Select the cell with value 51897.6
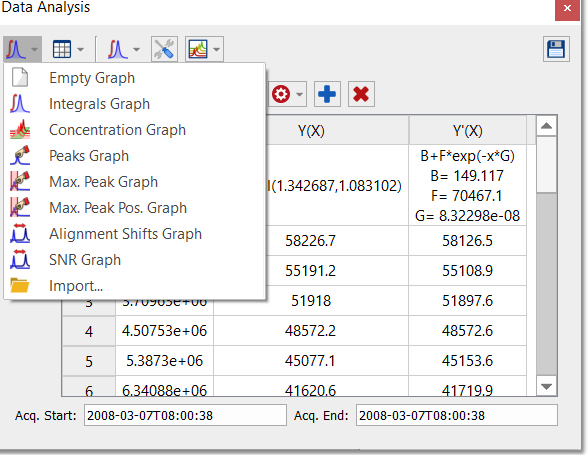Image resolution: width=588 pixels, height=457 pixels. (468, 301)
